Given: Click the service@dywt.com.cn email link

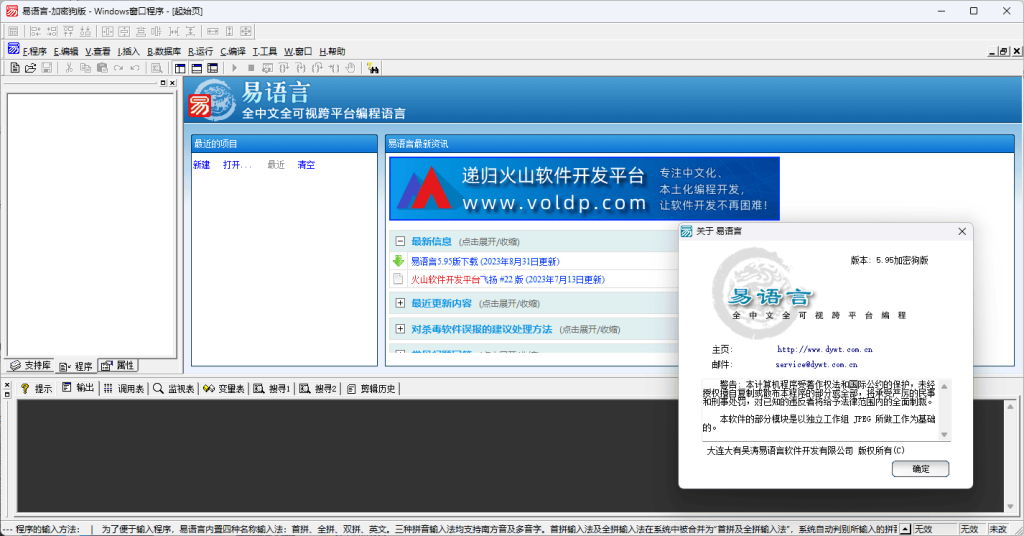Looking at the screenshot, I should [x=816, y=364].
